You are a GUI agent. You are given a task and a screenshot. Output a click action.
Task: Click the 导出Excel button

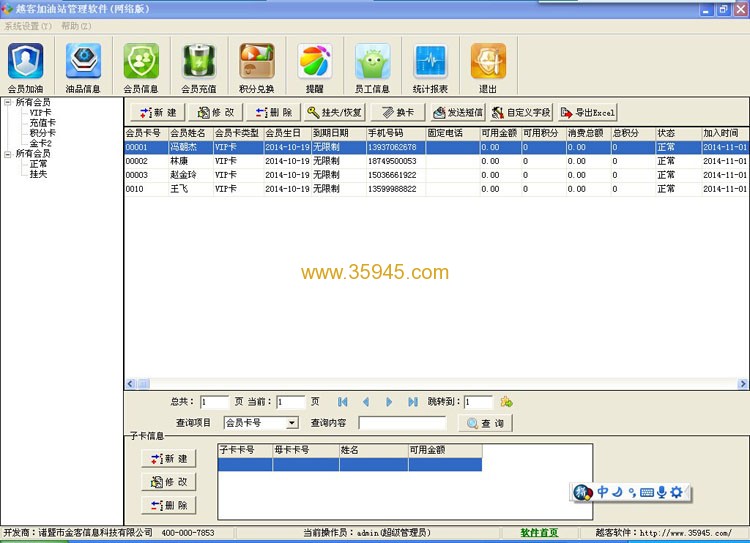[x=588, y=112]
